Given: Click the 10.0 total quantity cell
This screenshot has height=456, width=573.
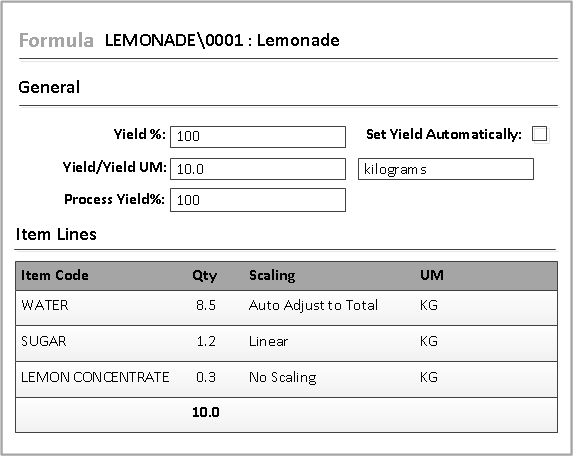Looking at the screenshot, I should (206, 412).
